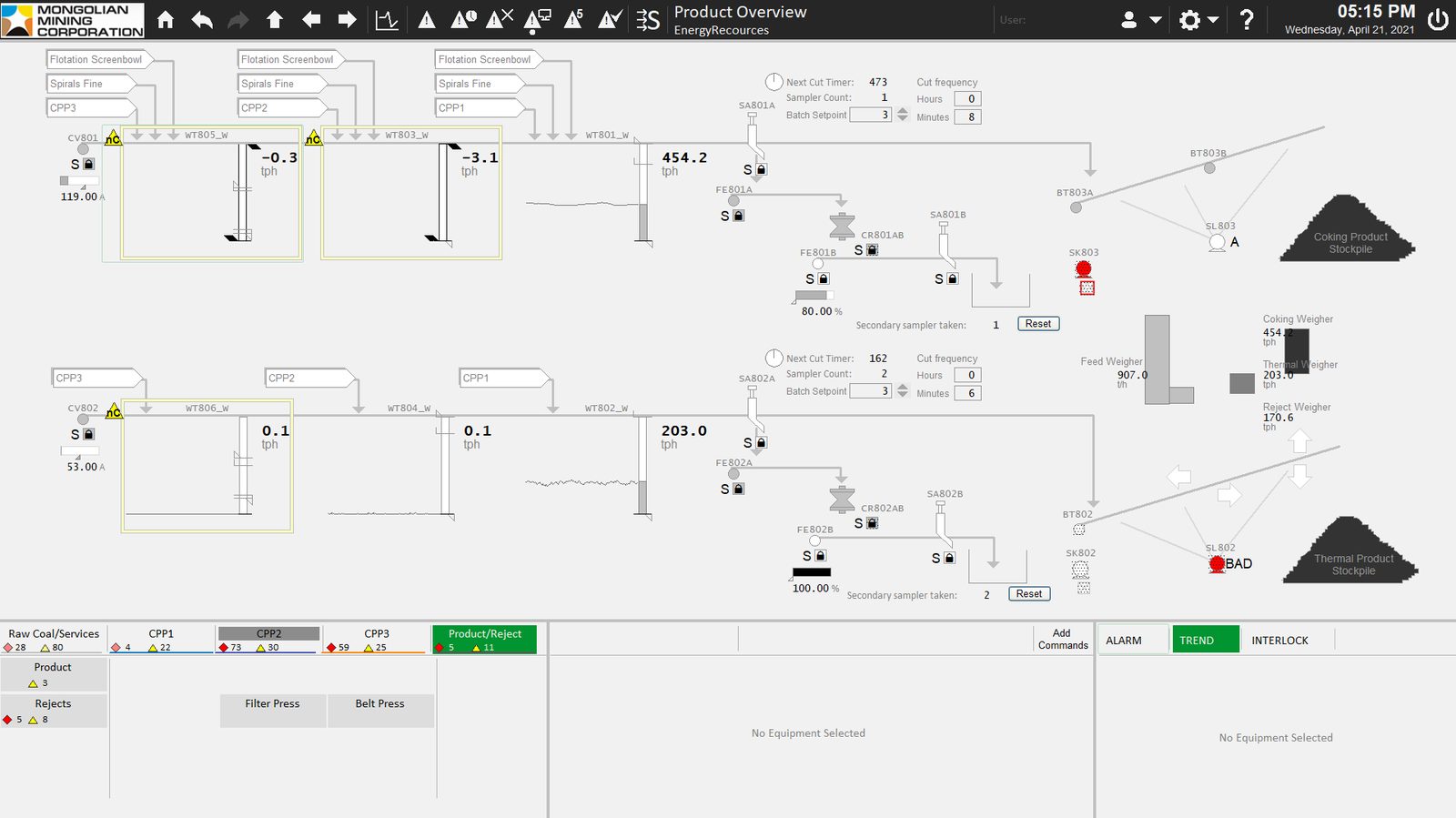Toggle the lock icon next to CV801

[x=88, y=164]
